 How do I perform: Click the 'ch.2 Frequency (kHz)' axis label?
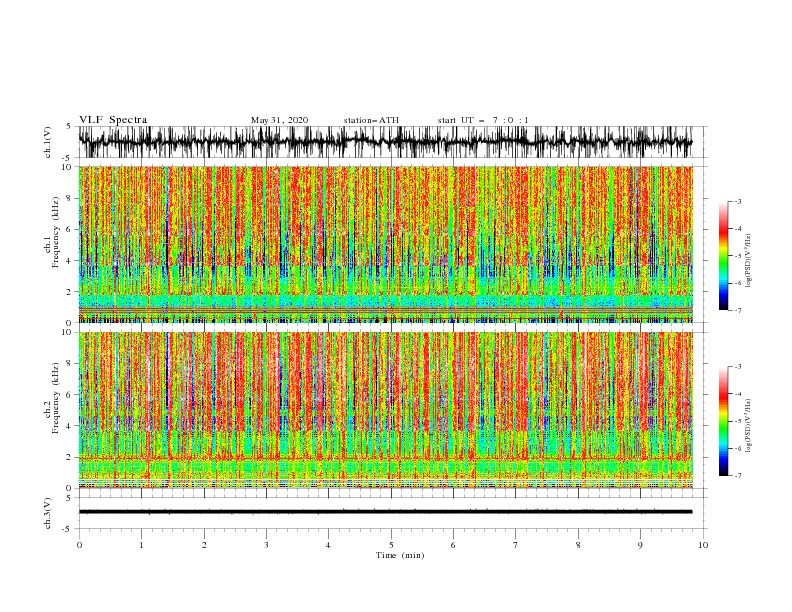click(52, 398)
